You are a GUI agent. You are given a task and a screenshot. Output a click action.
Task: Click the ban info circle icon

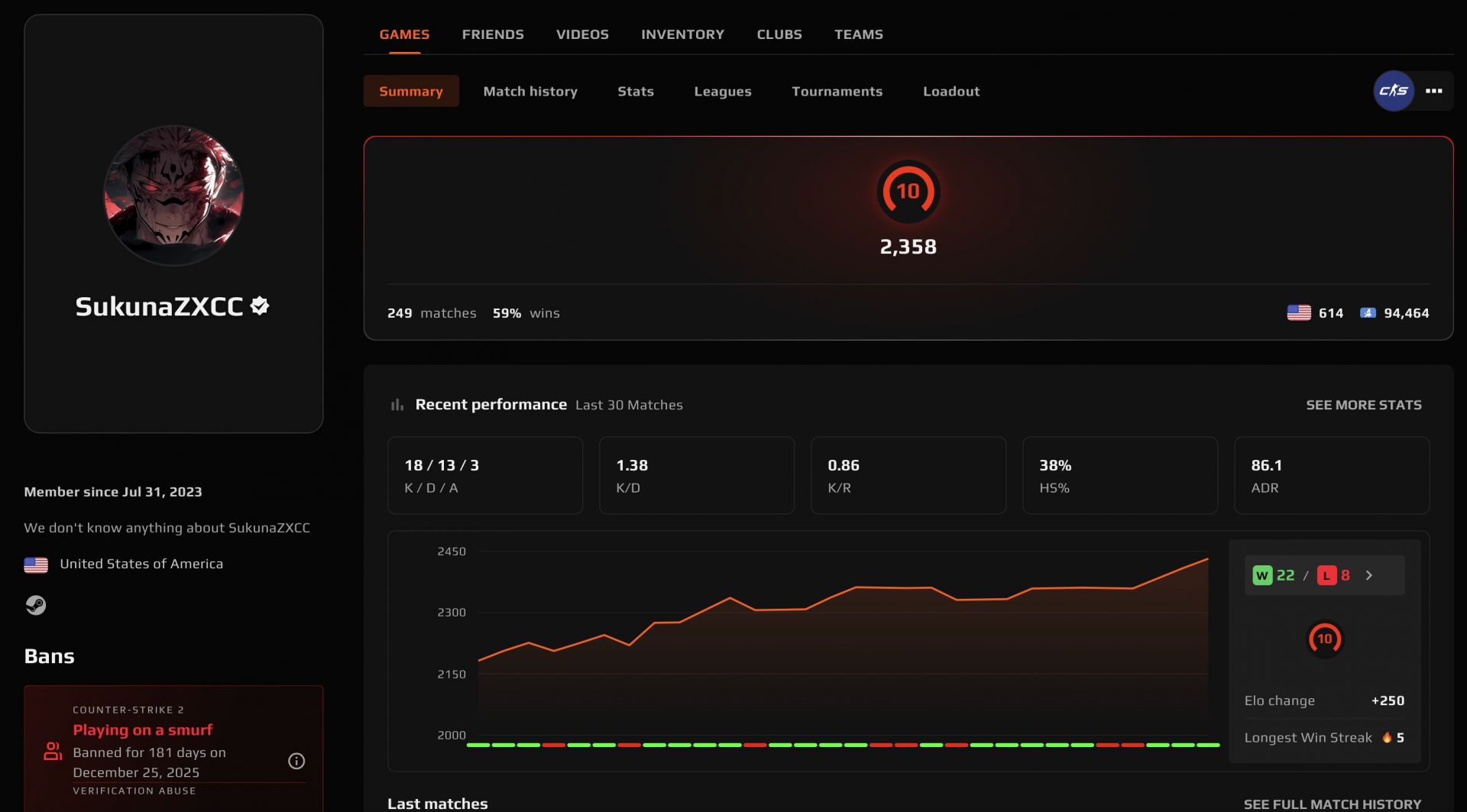296,761
